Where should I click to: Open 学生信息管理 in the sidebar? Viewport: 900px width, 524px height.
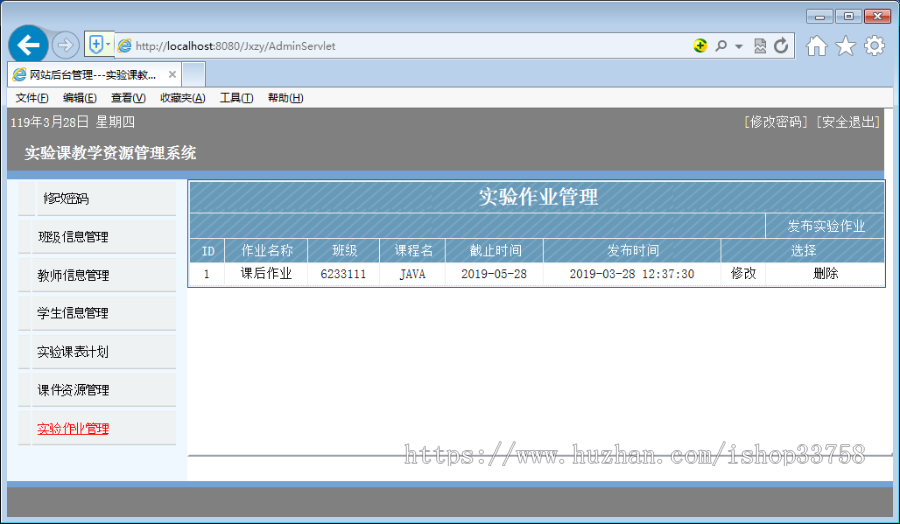pyautogui.click(x=73, y=313)
